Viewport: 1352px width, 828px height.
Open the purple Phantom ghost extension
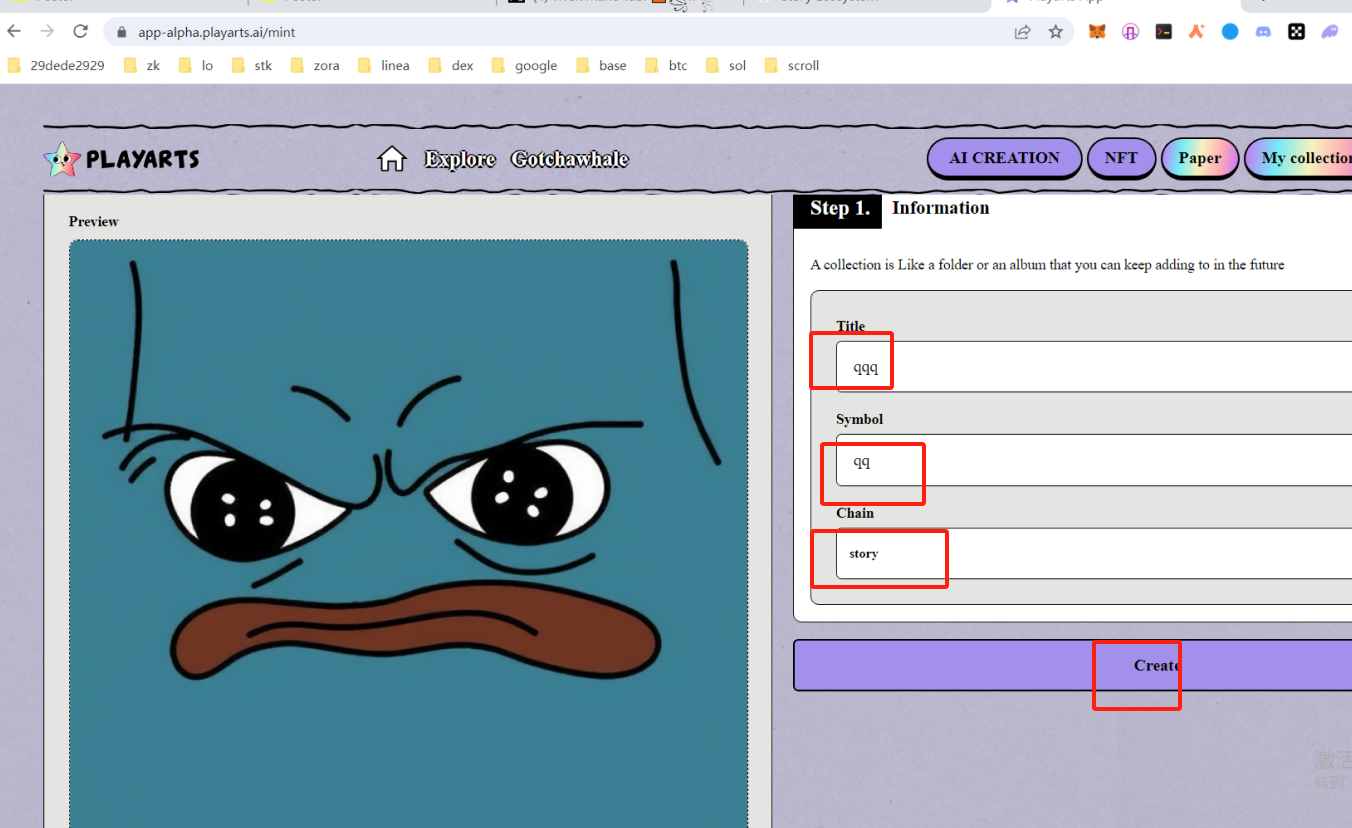click(x=1330, y=32)
